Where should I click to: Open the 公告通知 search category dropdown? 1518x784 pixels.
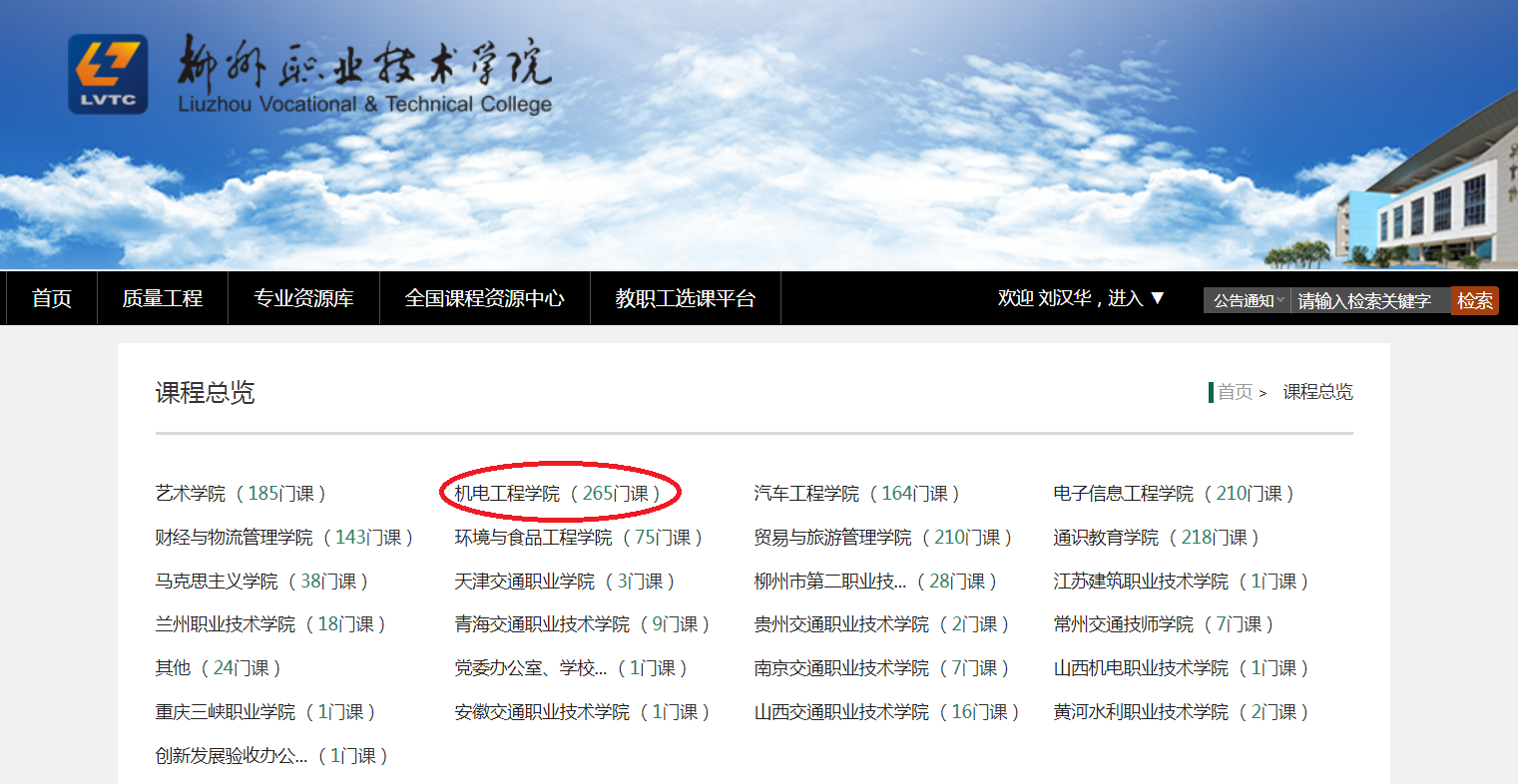tap(1248, 300)
